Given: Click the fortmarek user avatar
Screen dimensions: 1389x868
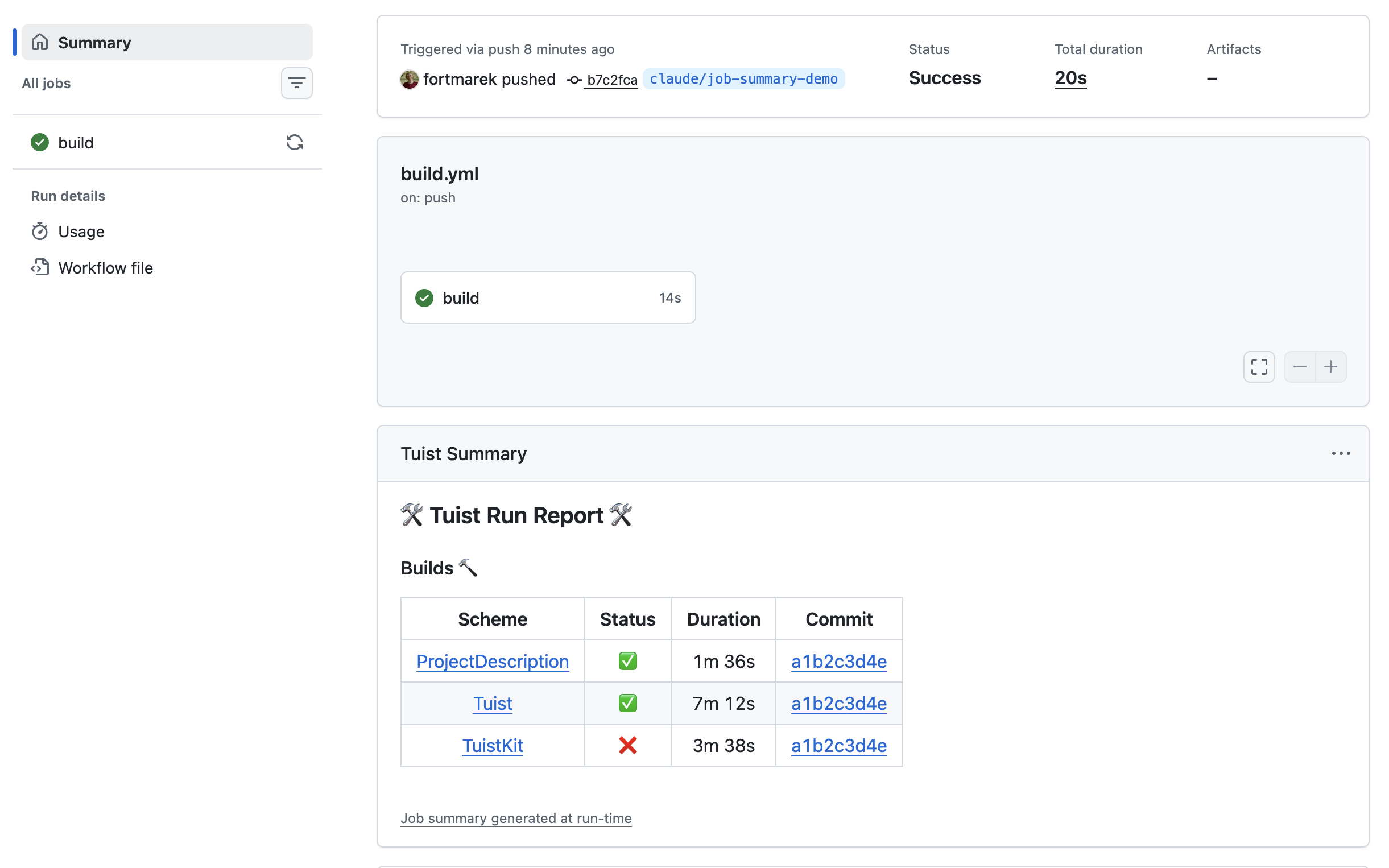Looking at the screenshot, I should [x=409, y=79].
